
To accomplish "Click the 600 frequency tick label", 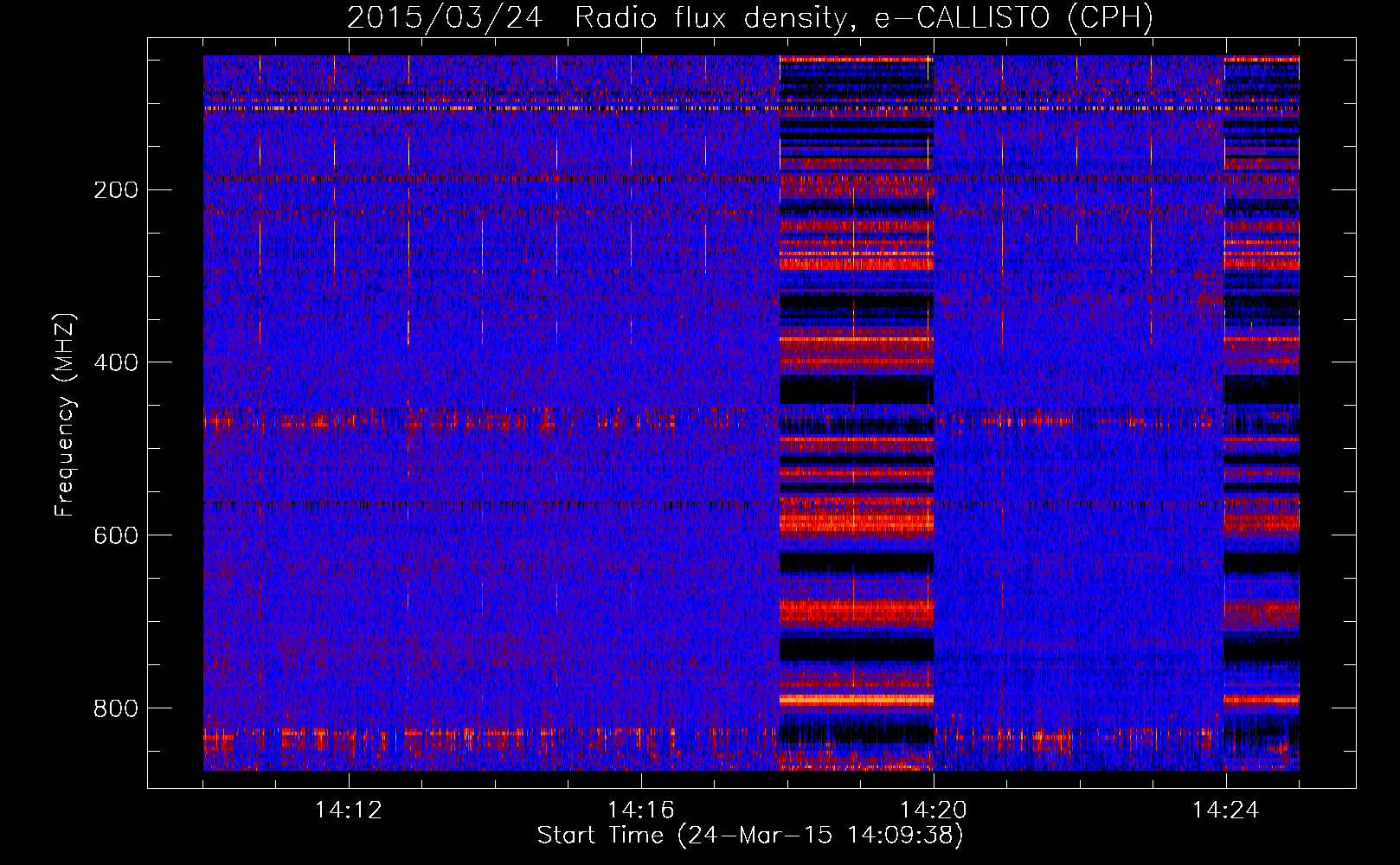I will (x=116, y=535).
